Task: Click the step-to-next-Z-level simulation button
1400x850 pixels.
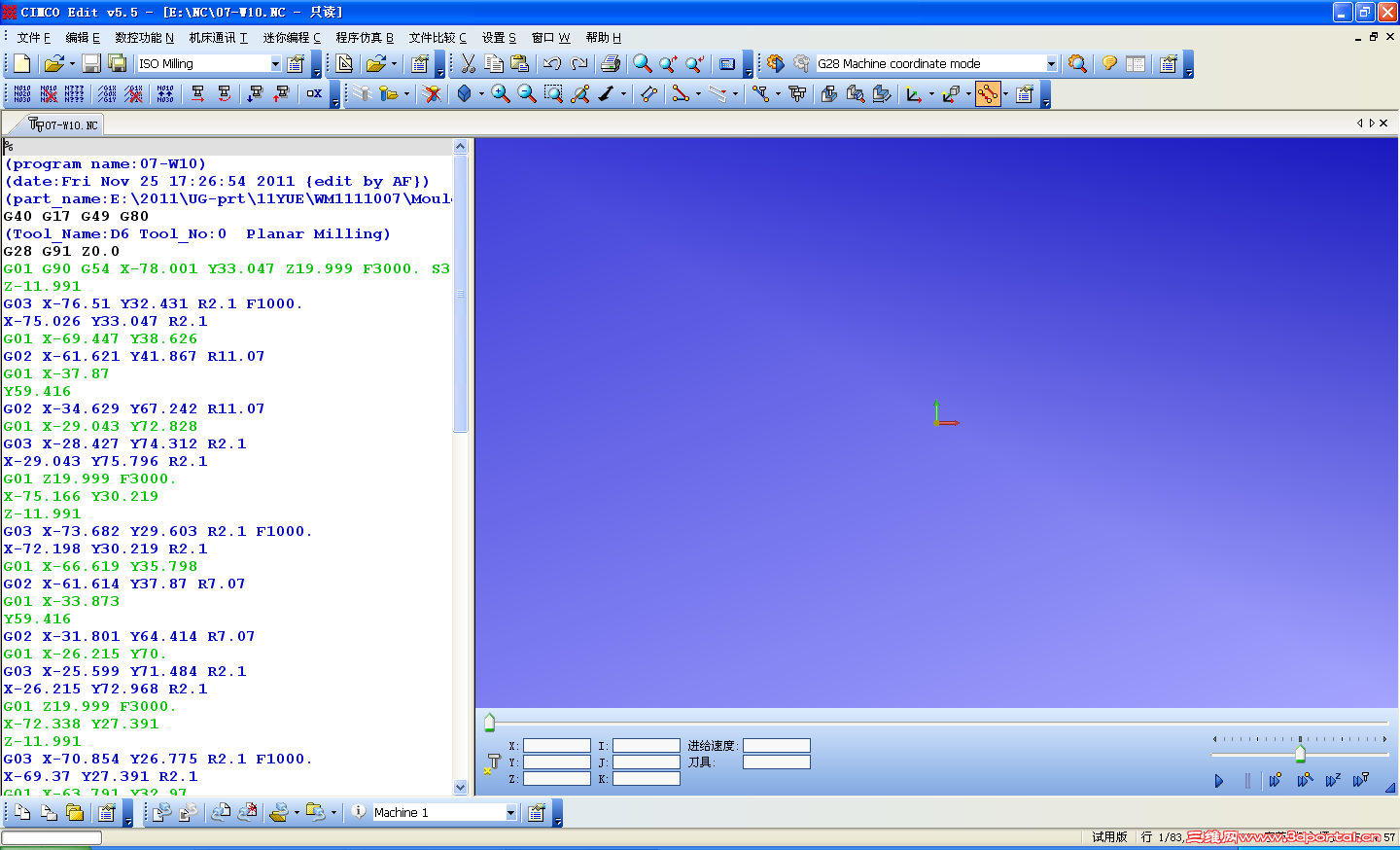Action: pyautogui.click(x=1333, y=780)
